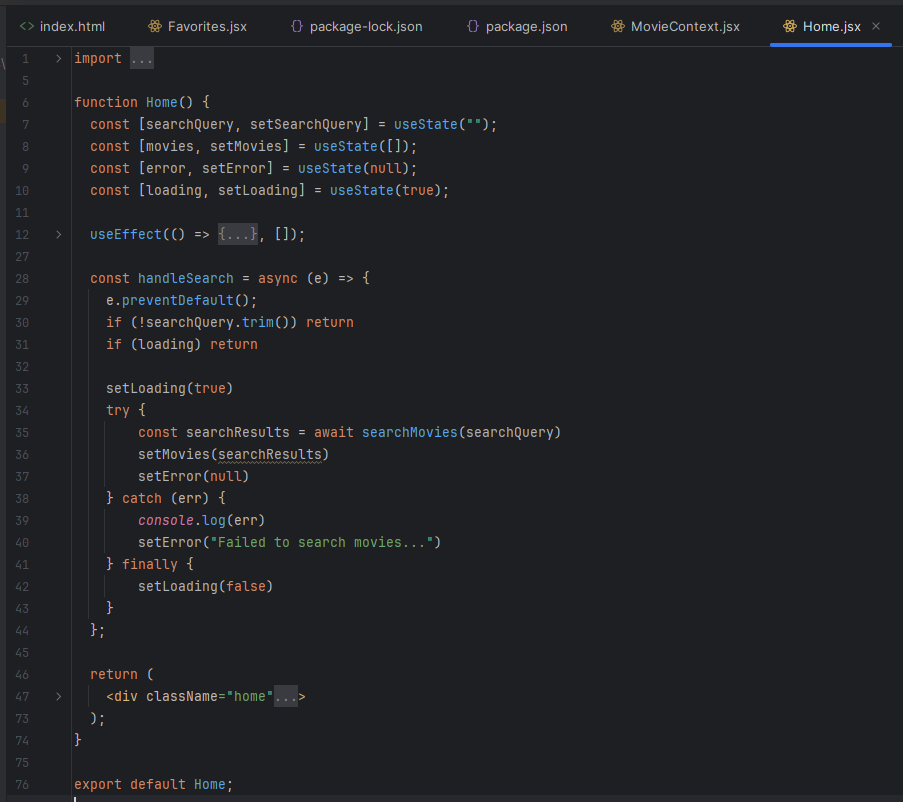Click the handleSearch function name
Viewport: 903px width, 802px height.
coord(185,278)
